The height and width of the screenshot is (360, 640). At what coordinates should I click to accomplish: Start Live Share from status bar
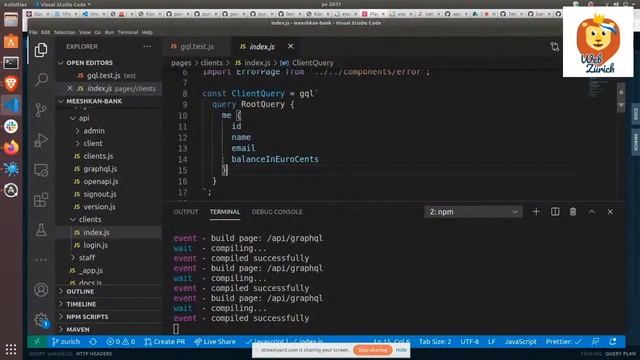click(215, 342)
